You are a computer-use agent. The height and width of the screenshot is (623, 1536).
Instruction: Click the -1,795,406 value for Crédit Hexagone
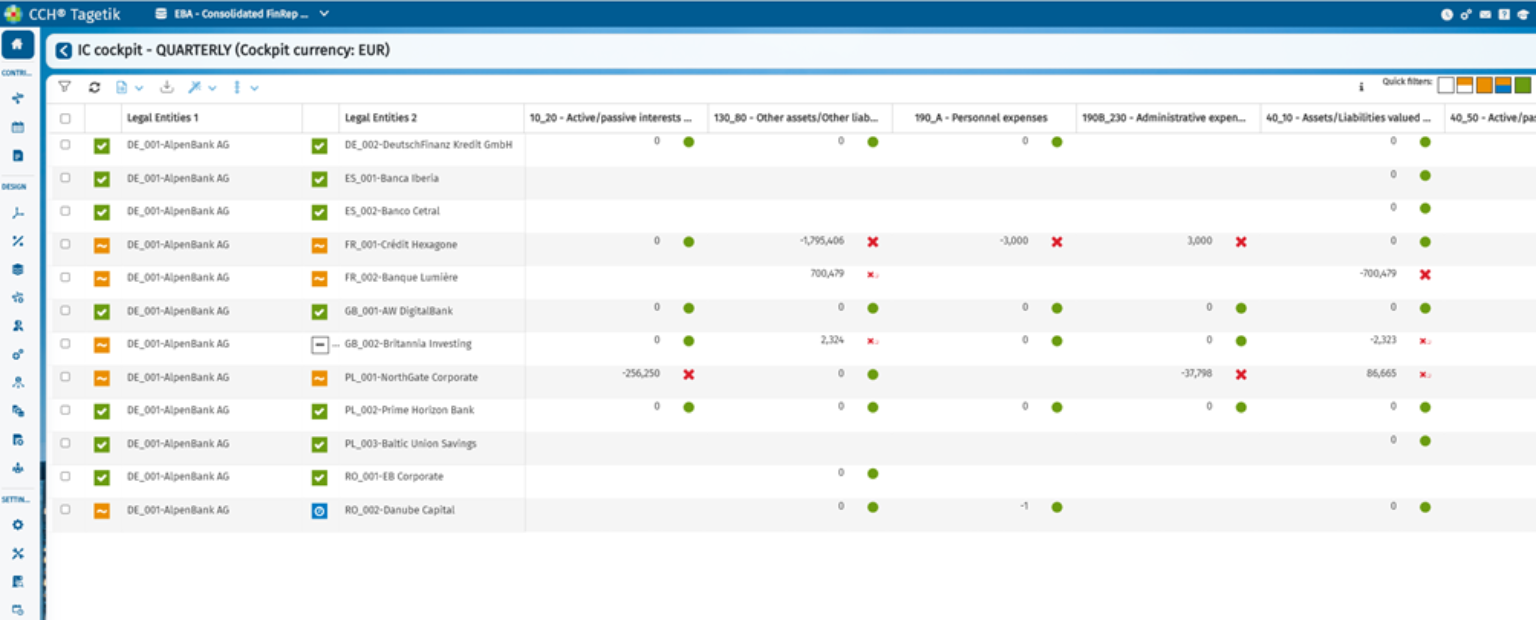click(x=822, y=241)
